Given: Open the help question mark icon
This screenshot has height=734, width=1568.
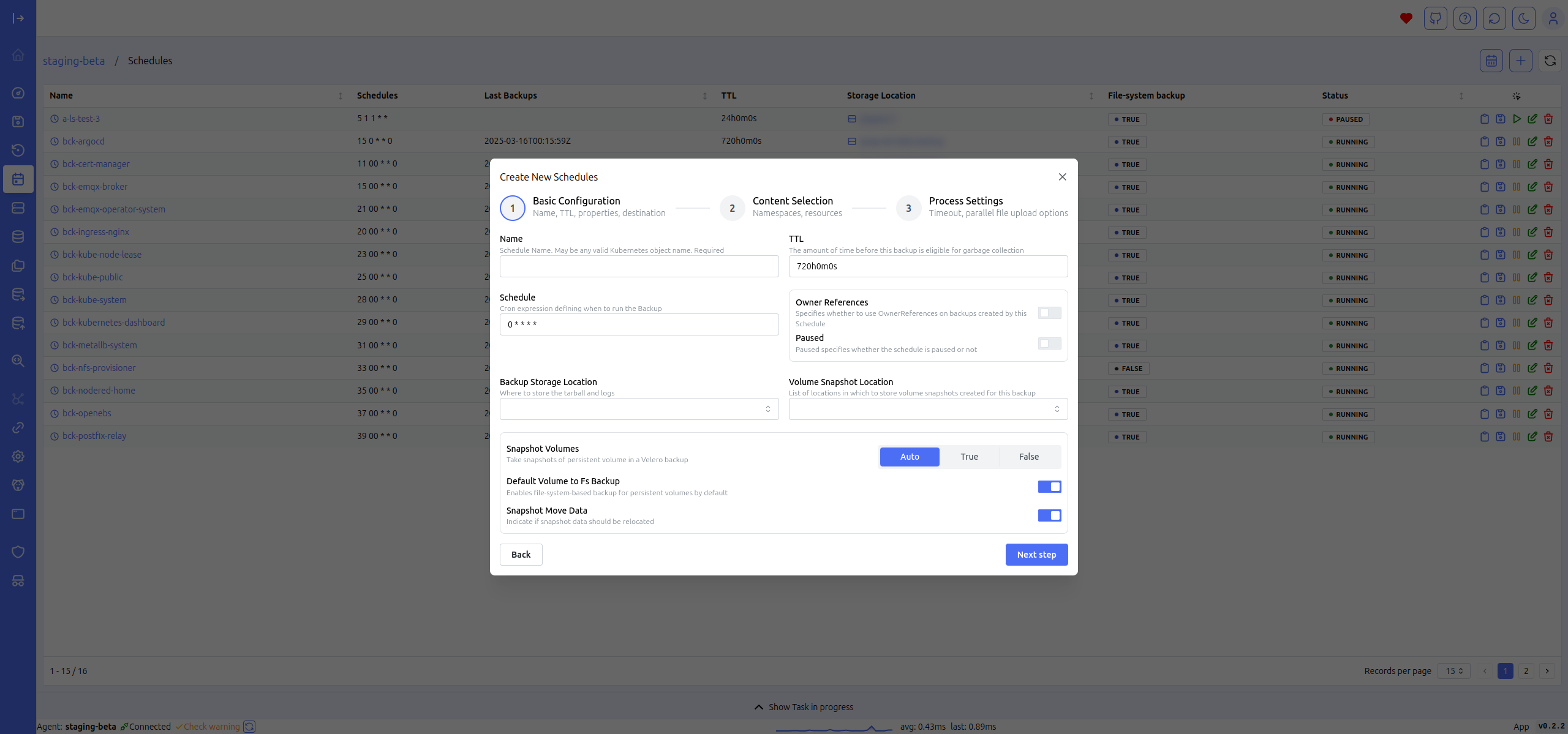Looking at the screenshot, I should click(1465, 18).
